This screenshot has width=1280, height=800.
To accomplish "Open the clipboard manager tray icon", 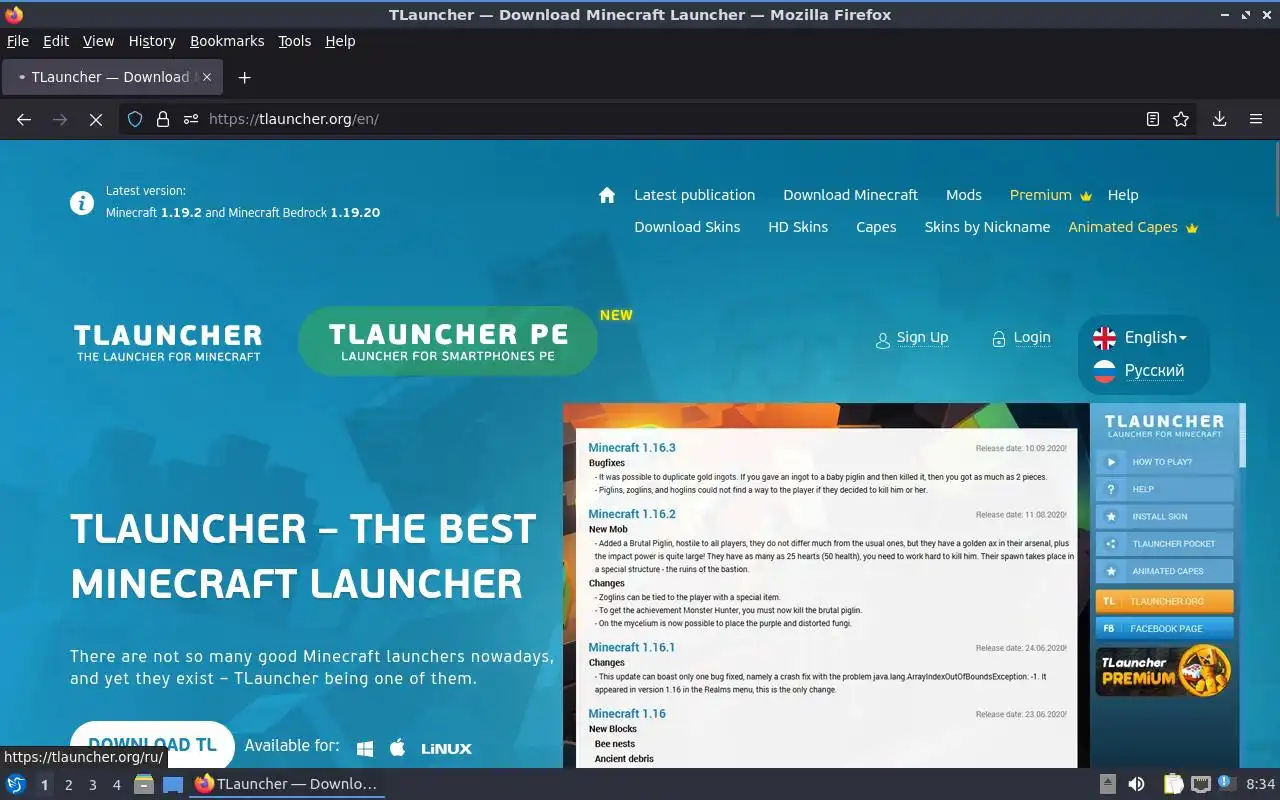I will (1174, 784).
